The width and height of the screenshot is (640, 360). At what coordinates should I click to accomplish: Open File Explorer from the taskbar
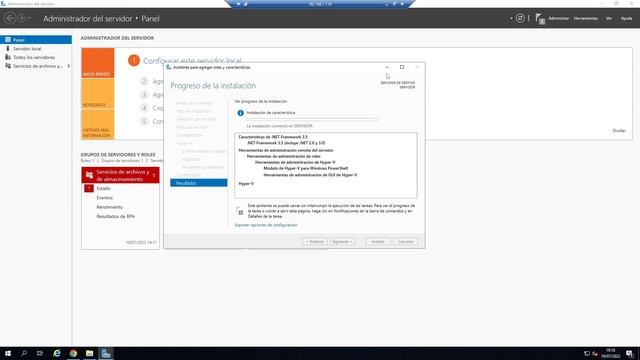(89, 353)
